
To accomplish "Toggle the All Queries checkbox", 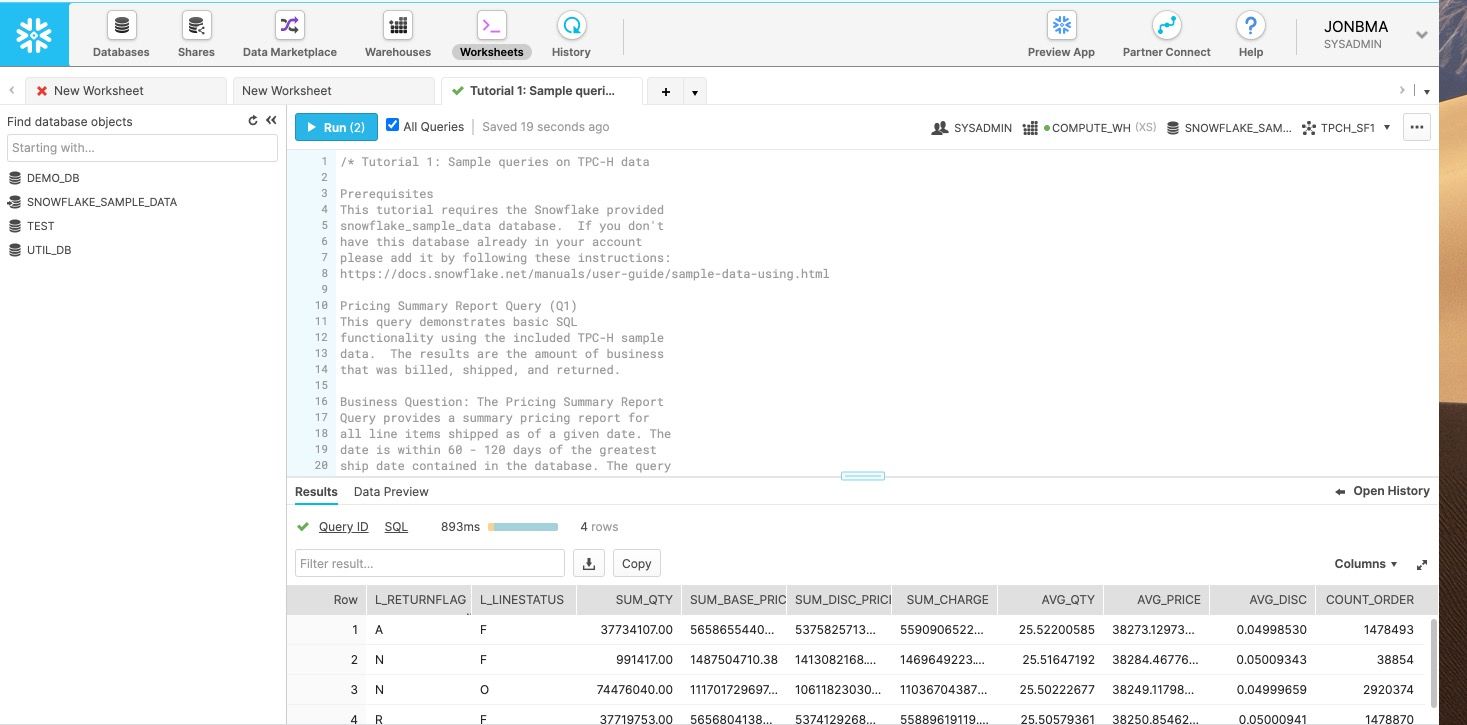I will pyautogui.click(x=392, y=126).
